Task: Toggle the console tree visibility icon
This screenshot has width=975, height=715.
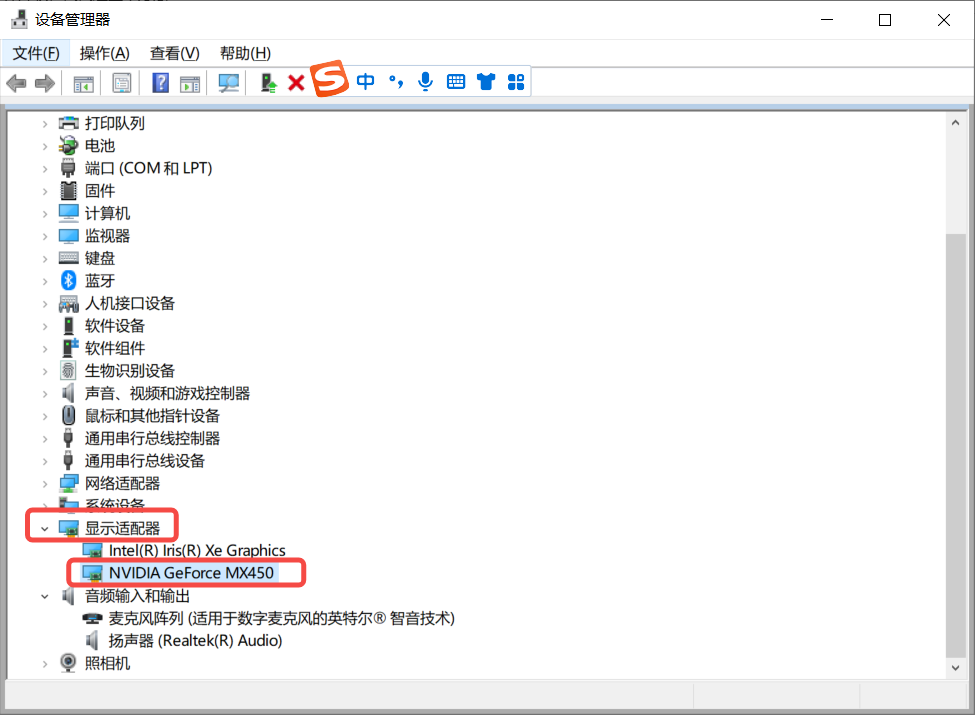Action: coord(83,82)
